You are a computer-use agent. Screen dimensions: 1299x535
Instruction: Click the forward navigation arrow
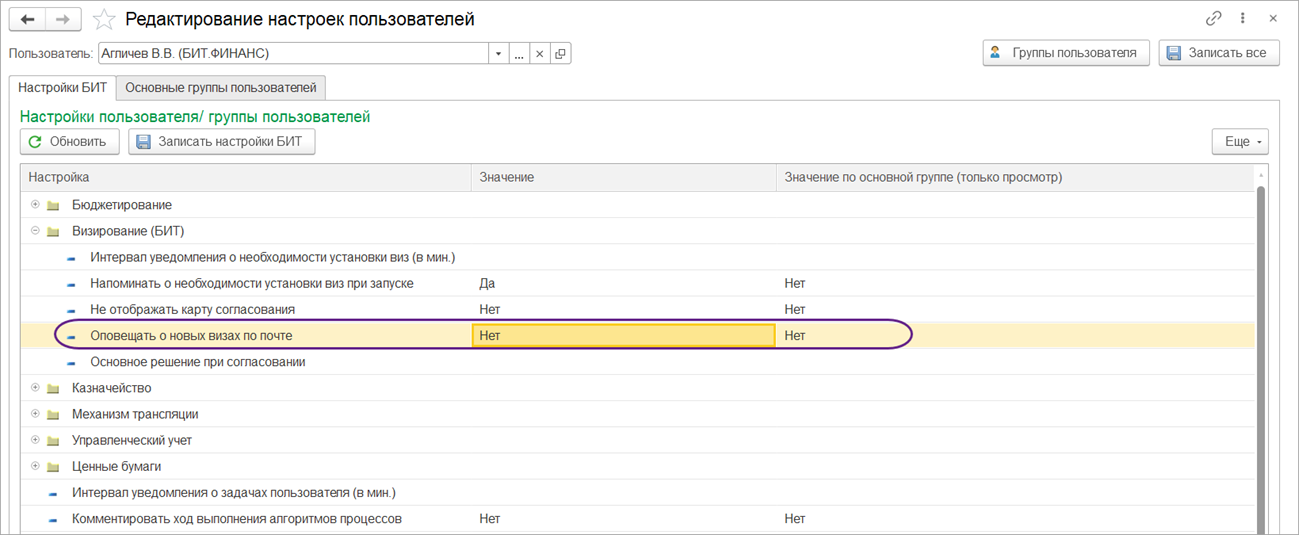[x=63, y=19]
